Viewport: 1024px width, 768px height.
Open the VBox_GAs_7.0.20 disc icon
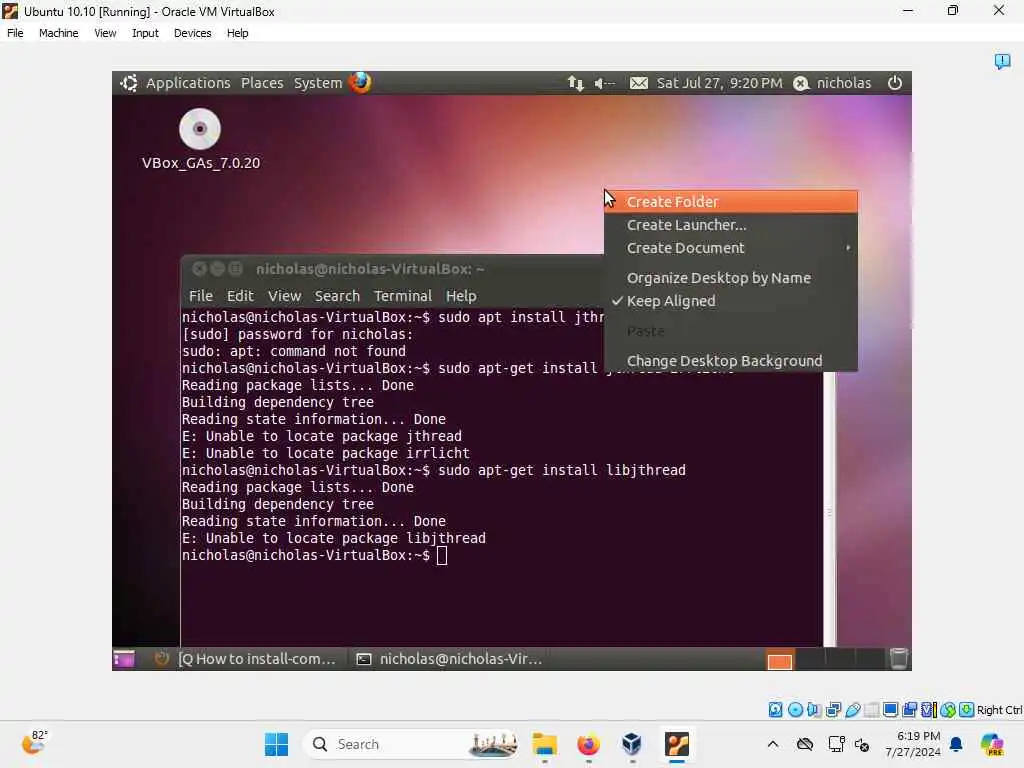(200, 129)
